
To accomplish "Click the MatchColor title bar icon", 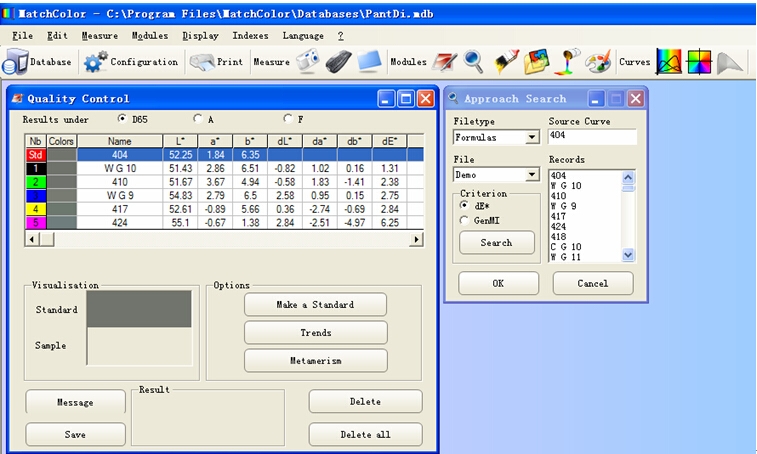I will pos(8,14).
